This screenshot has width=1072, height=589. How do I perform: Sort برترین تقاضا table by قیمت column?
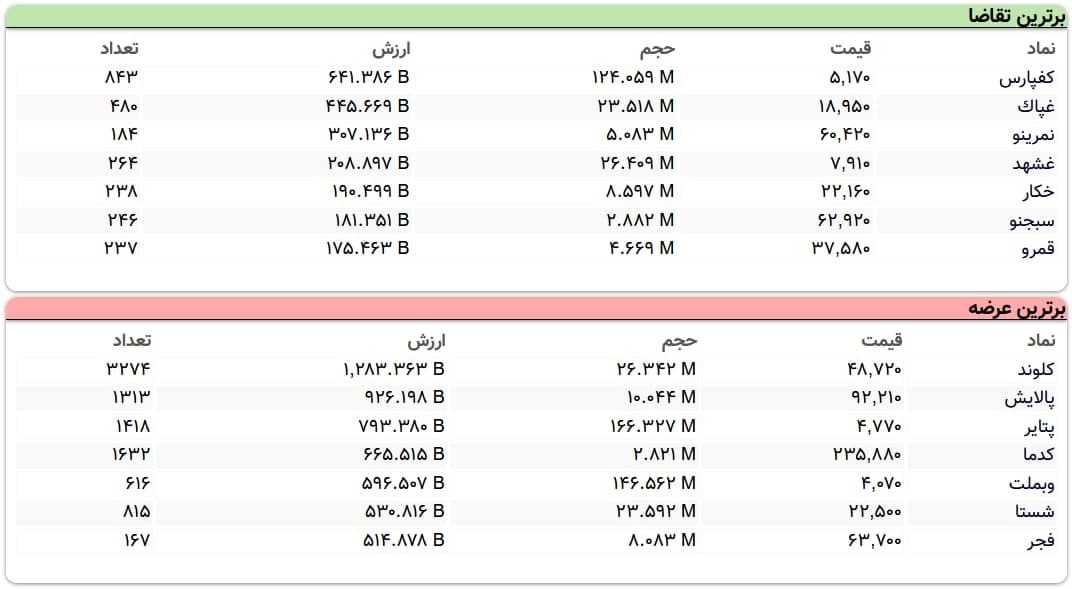851,49
